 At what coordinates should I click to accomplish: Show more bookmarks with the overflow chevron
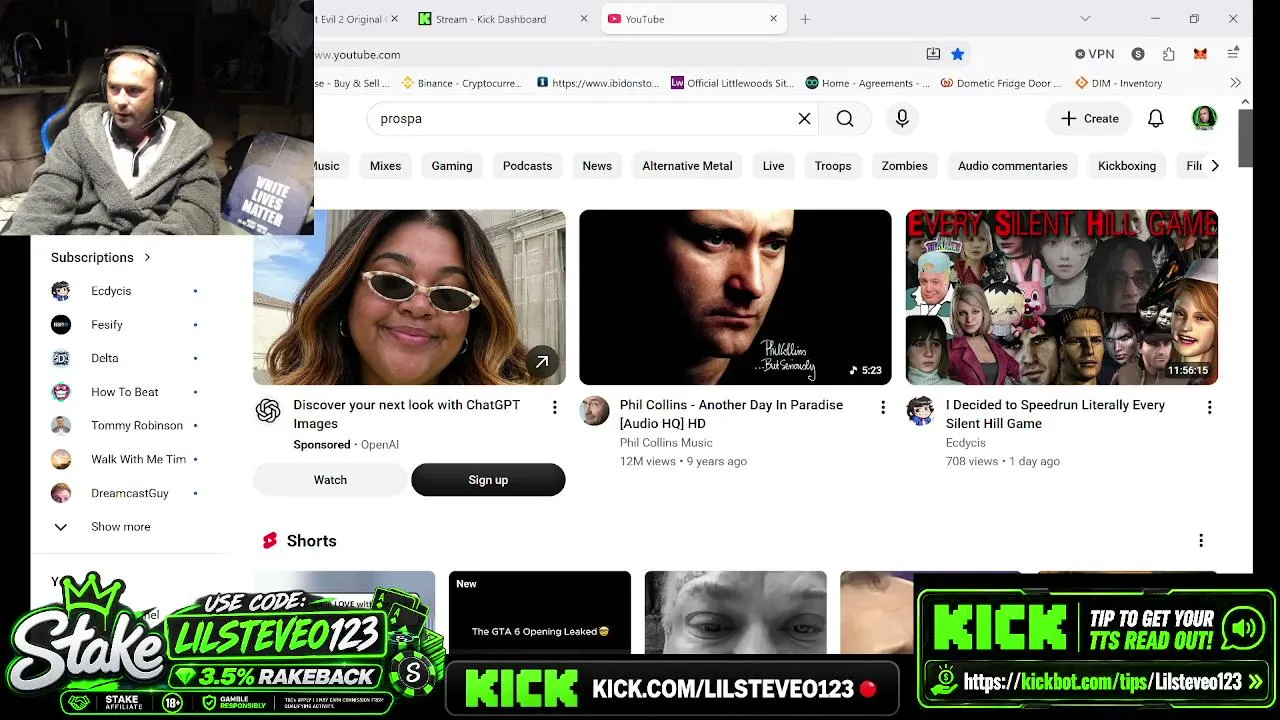tap(1235, 83)
